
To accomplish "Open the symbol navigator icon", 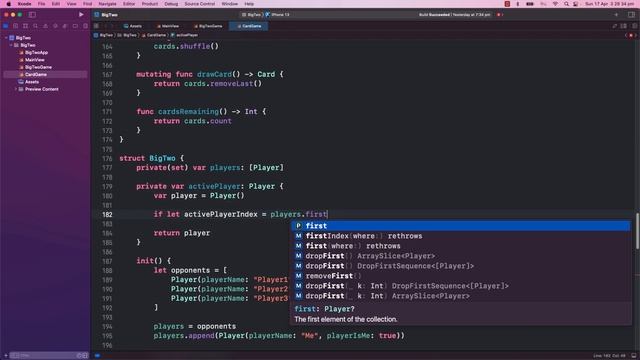I will [25, 26].
